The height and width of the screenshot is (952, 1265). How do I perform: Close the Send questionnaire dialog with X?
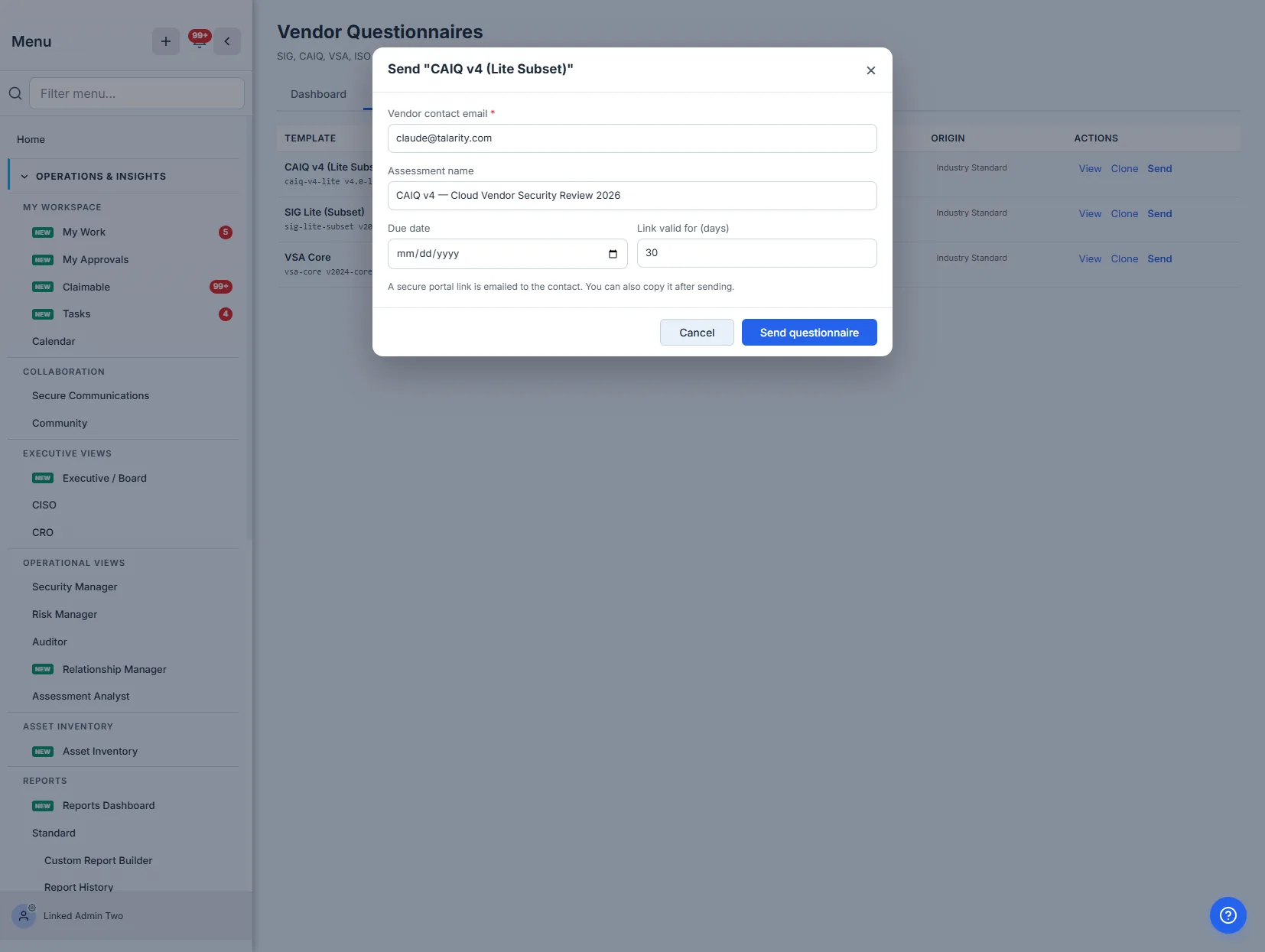(870, 70)
